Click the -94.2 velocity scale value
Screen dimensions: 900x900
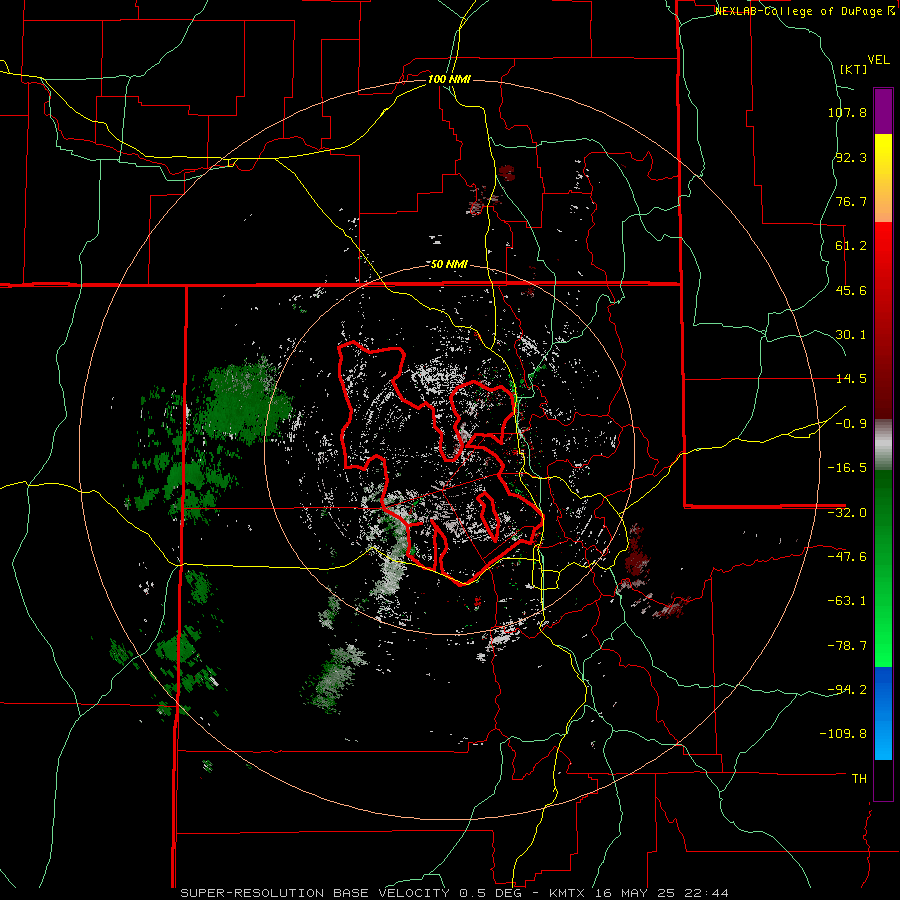(x=847, y=689)
